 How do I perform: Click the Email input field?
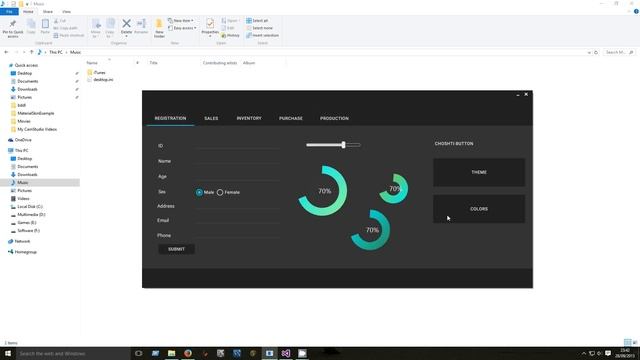(x=237, y=220)
